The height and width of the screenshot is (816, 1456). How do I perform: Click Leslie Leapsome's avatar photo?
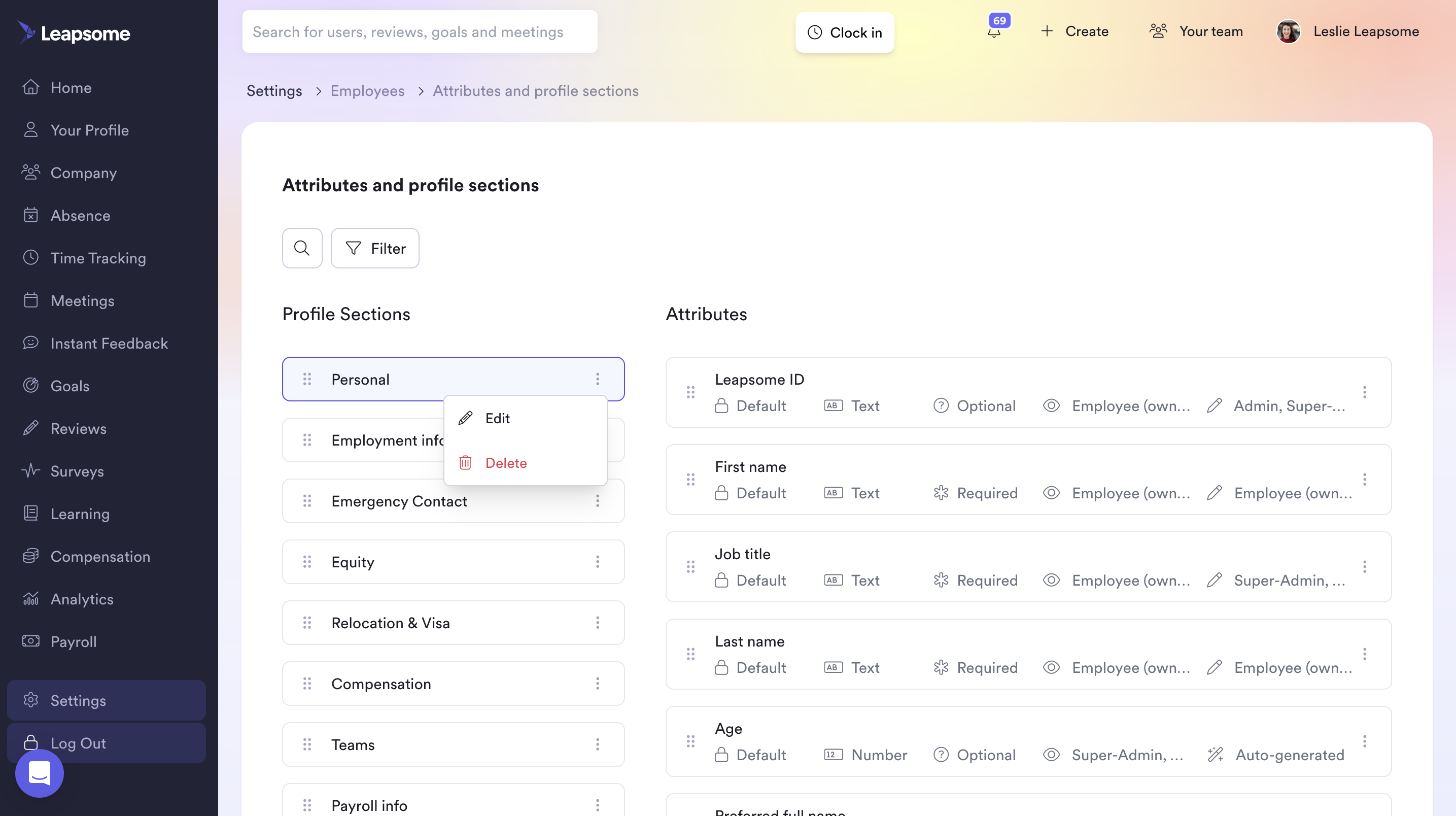click(1288, 31)
